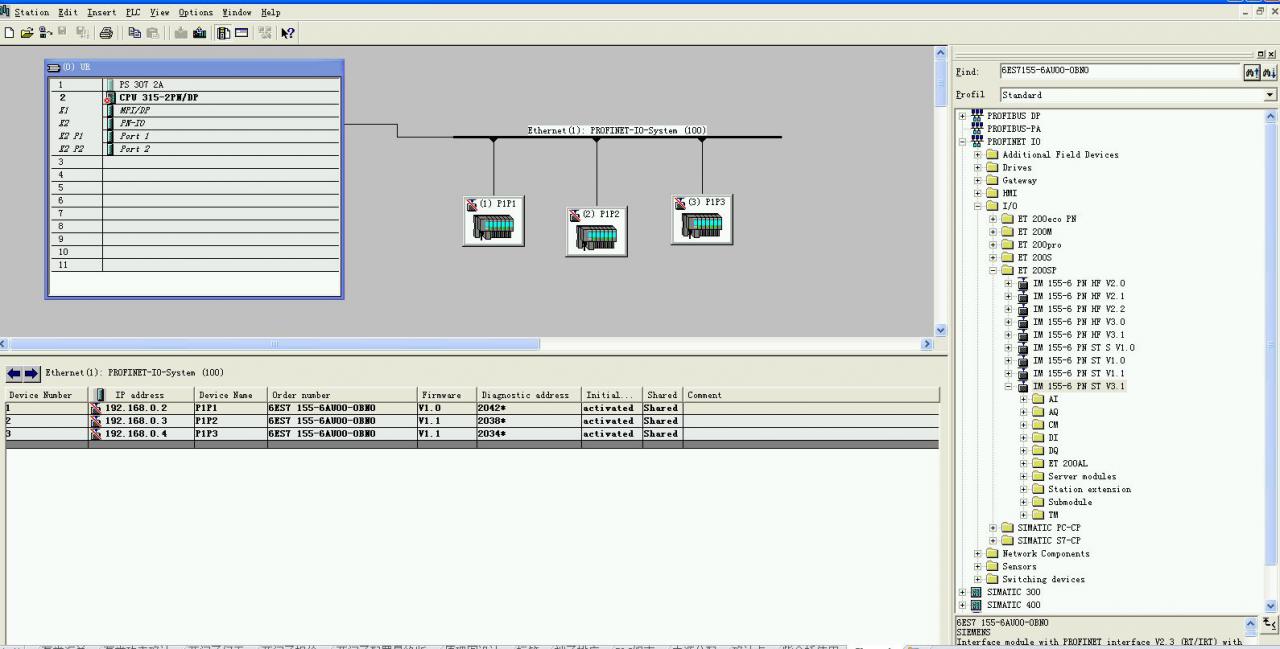Click the Open ONLINE toolbar icon
This screenshot has width=1280, height=649.
[x=45, y=32]
